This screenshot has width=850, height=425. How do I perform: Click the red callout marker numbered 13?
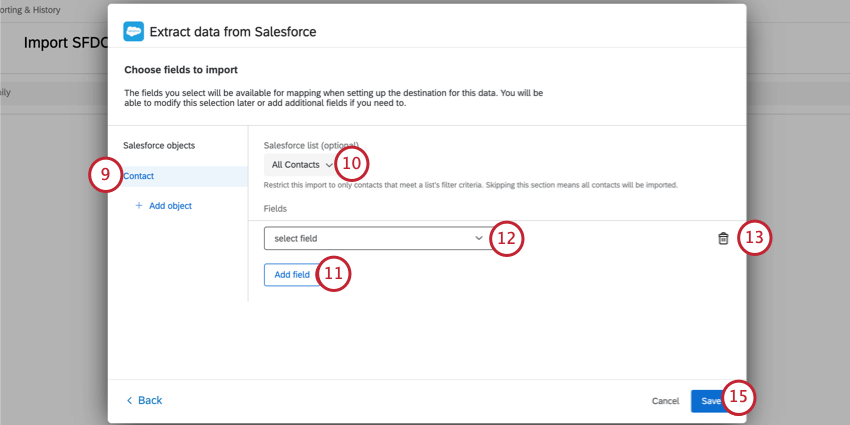click(755, 239)
